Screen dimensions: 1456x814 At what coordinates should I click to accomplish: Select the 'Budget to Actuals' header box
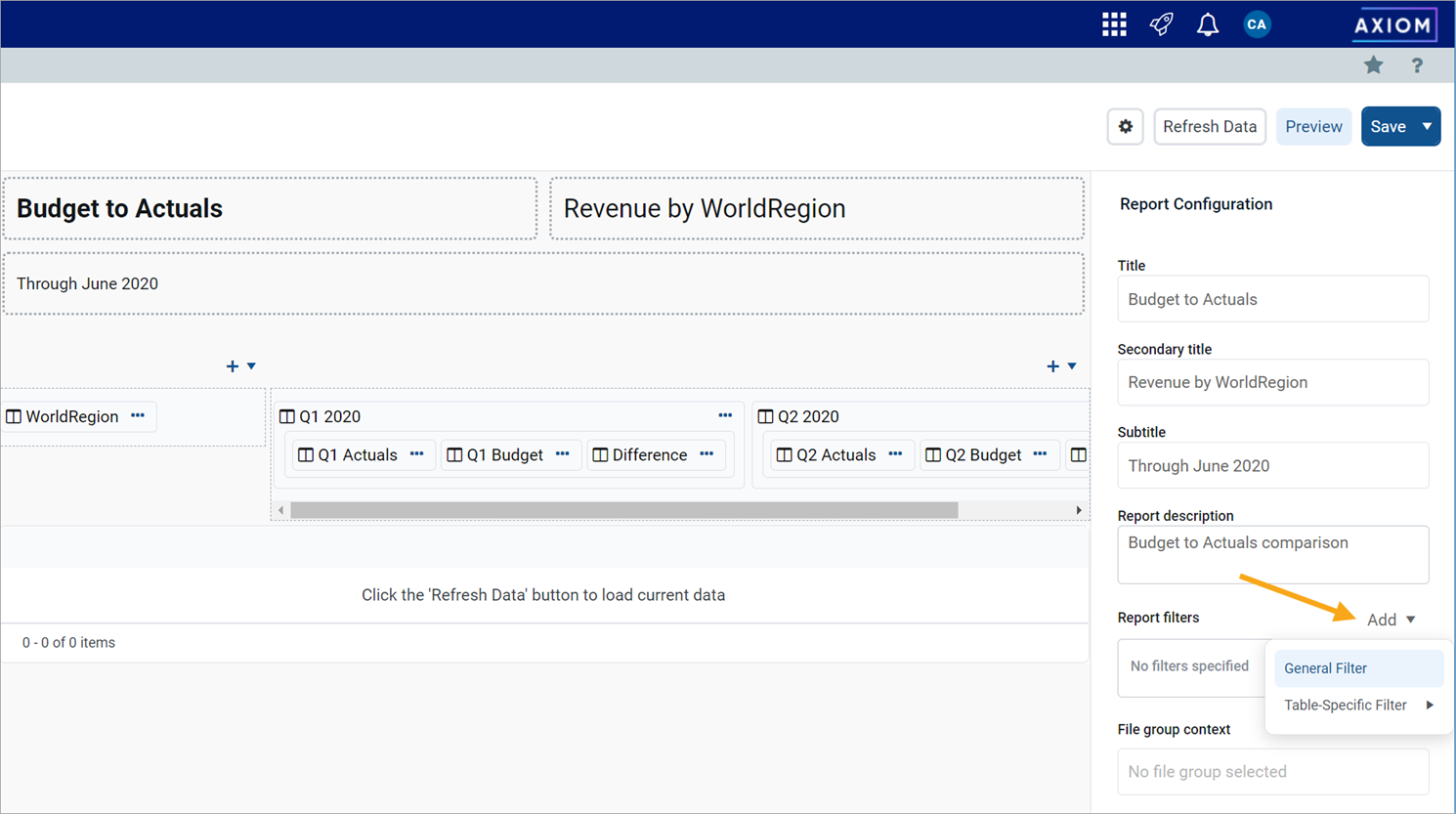(270, 208)
